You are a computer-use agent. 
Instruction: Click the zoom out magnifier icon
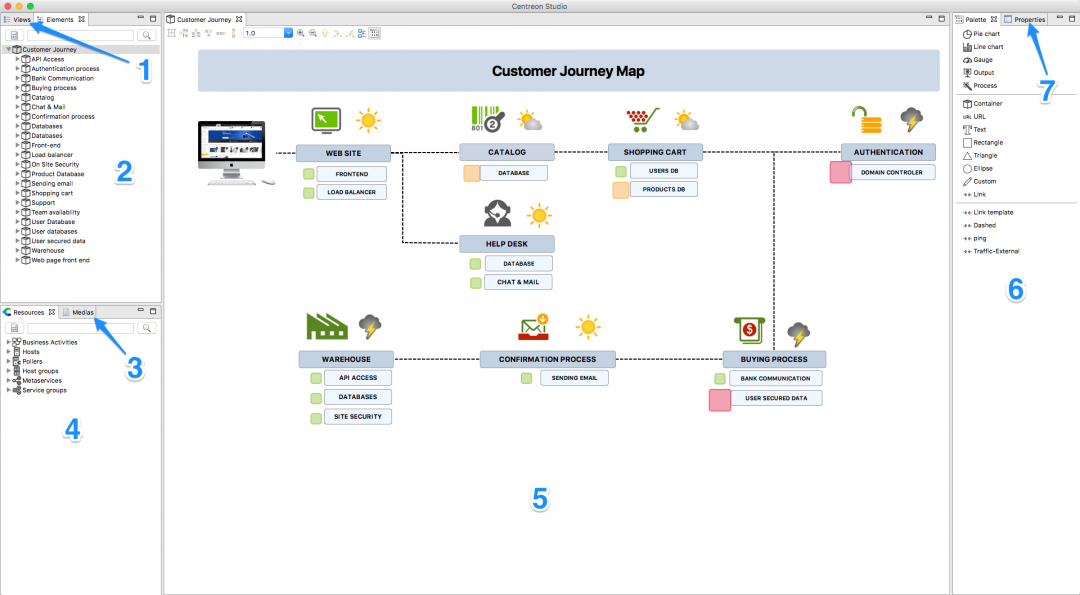313,33
